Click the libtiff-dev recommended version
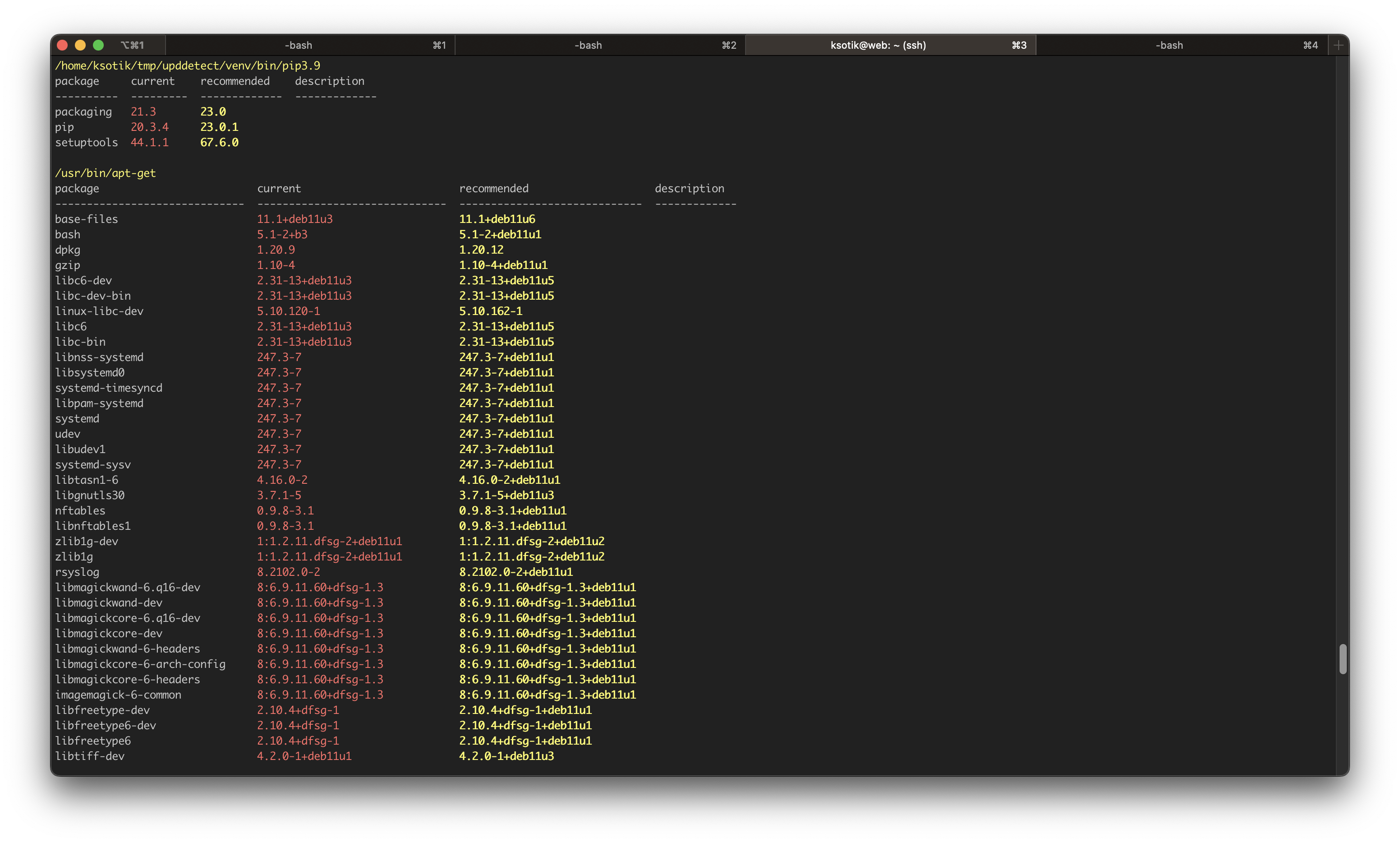Viewport: 1400px width, 843px height. [x=507, y=756]
